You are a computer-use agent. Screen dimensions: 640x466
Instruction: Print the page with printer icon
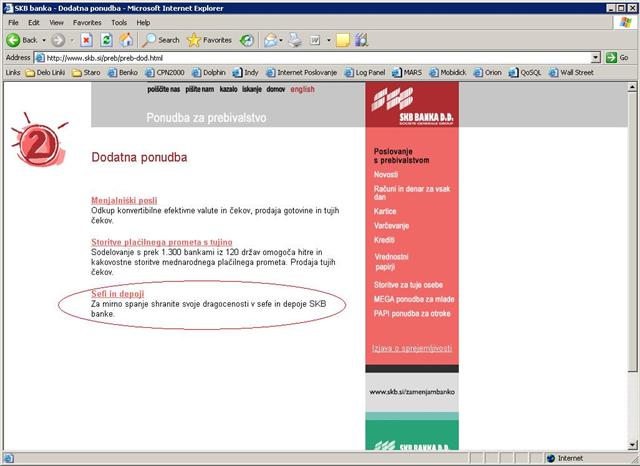point(295,40)
